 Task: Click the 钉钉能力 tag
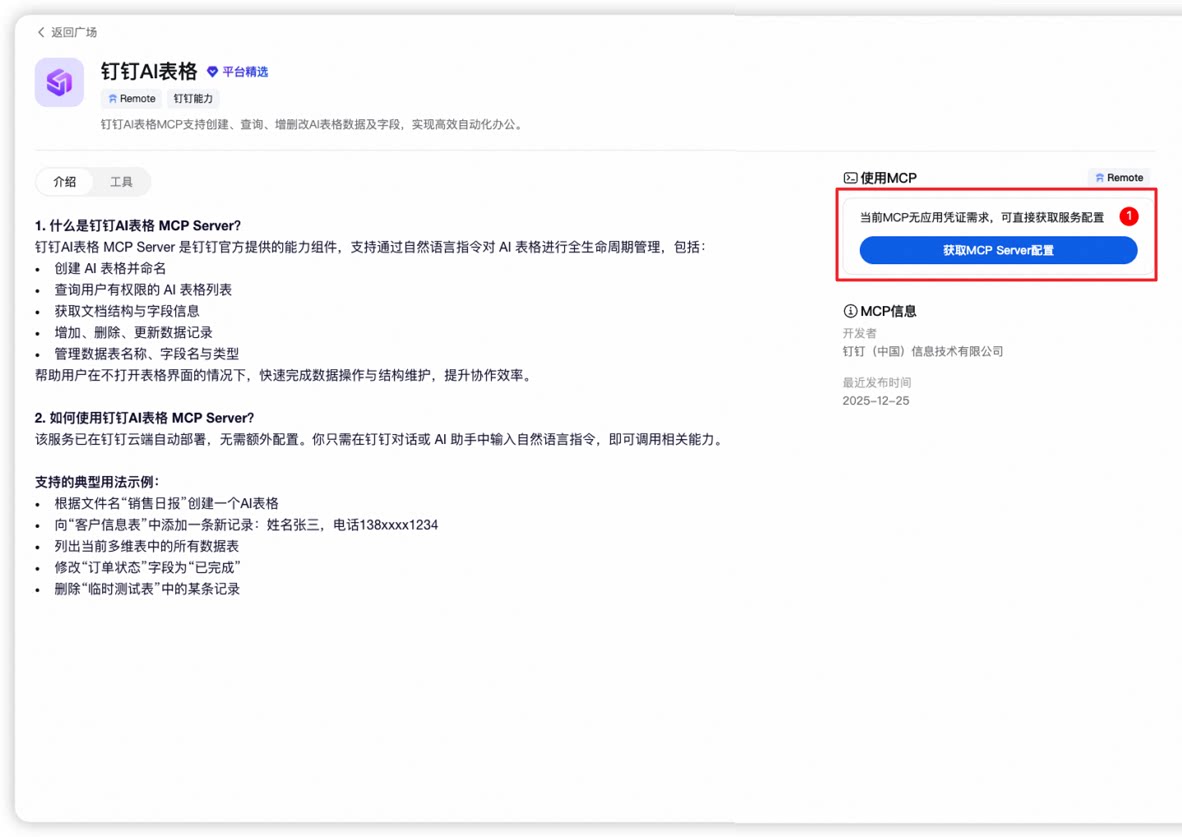click(x=193, y=99)
